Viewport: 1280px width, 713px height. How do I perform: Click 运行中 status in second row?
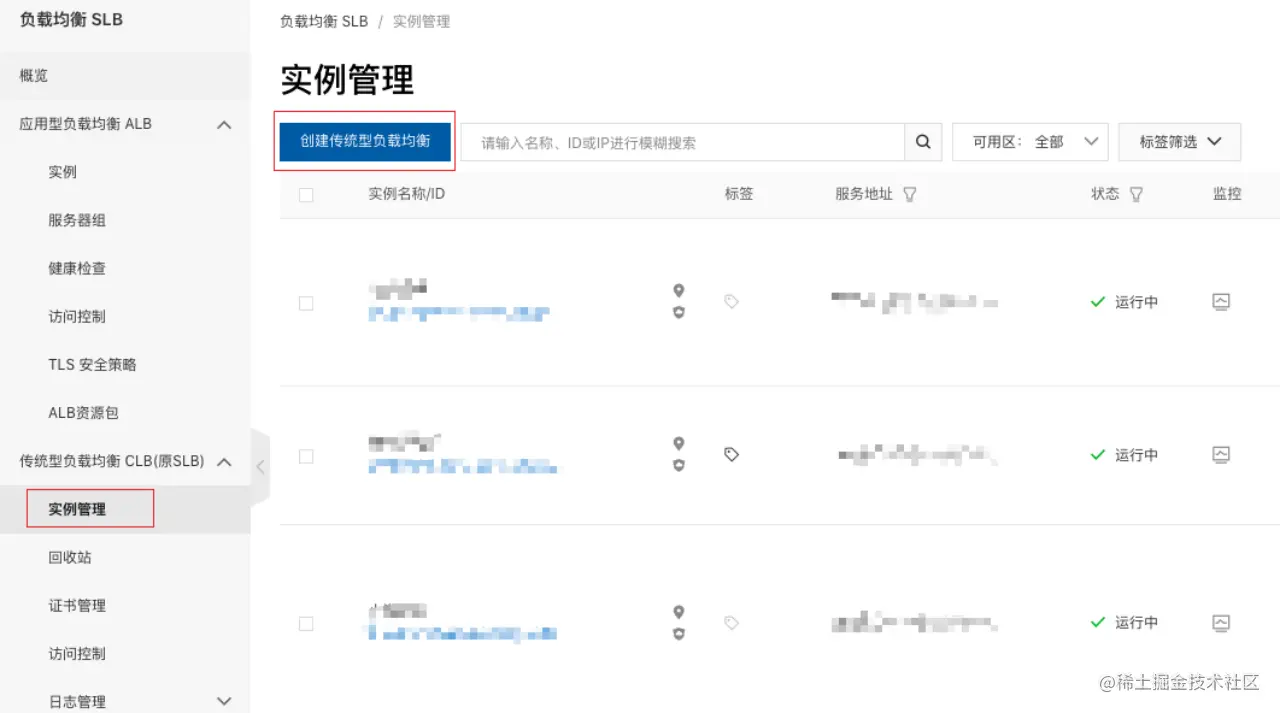[1136, 455]
